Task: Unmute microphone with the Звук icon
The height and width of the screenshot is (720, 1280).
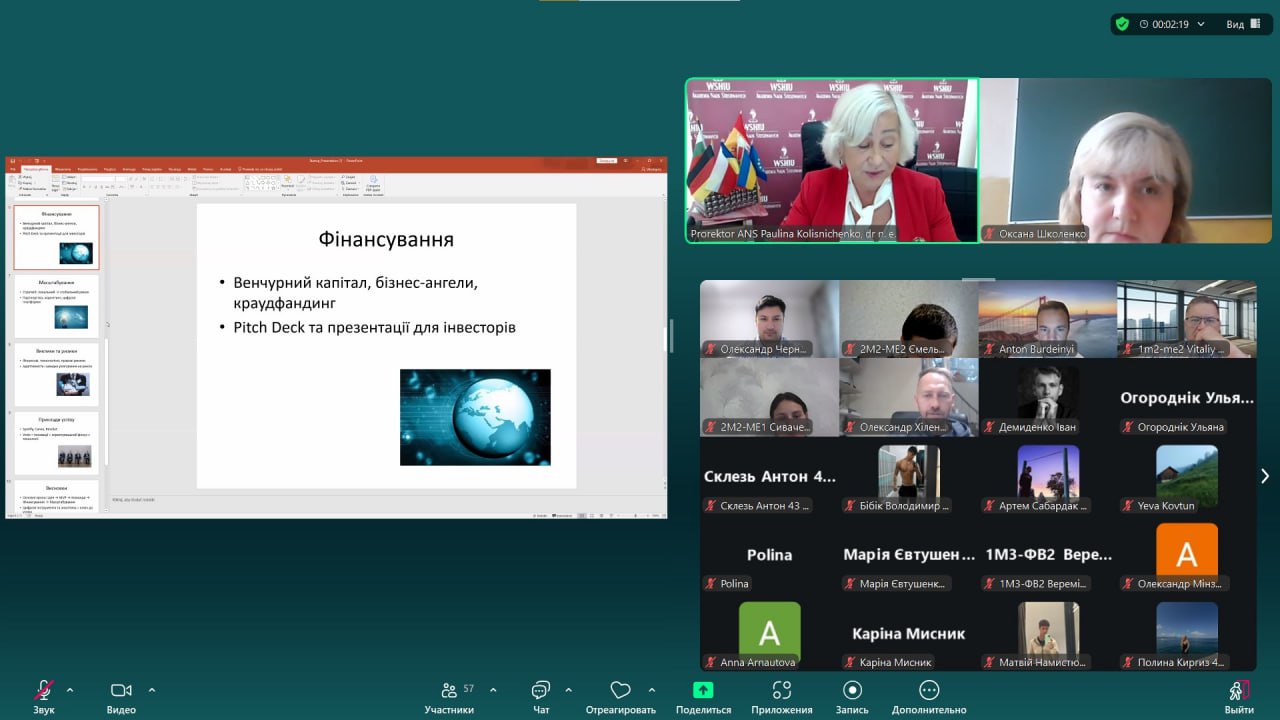Action: (44, 691)
